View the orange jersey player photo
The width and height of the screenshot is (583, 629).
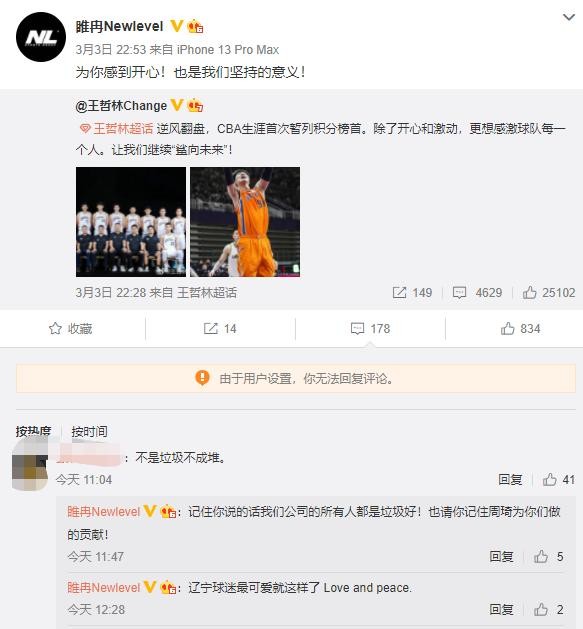point(245,222)
